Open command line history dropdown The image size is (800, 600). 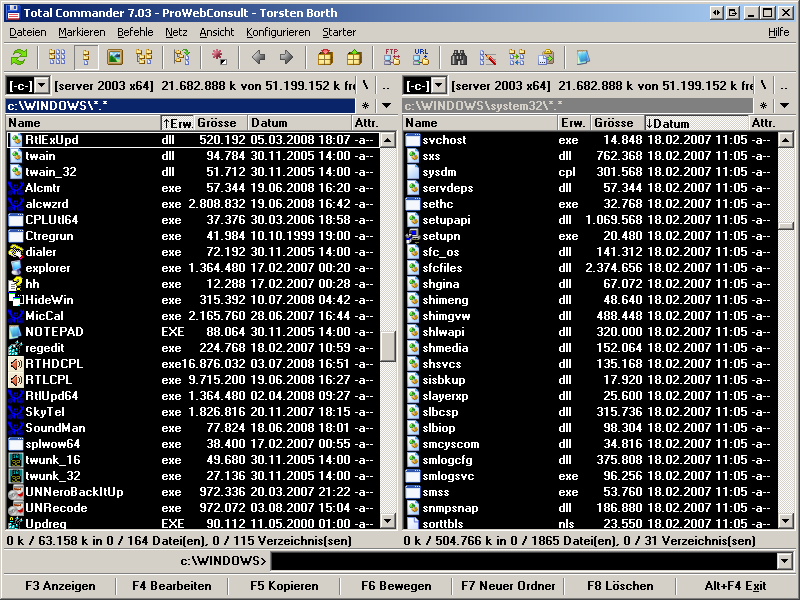(785, 561)
